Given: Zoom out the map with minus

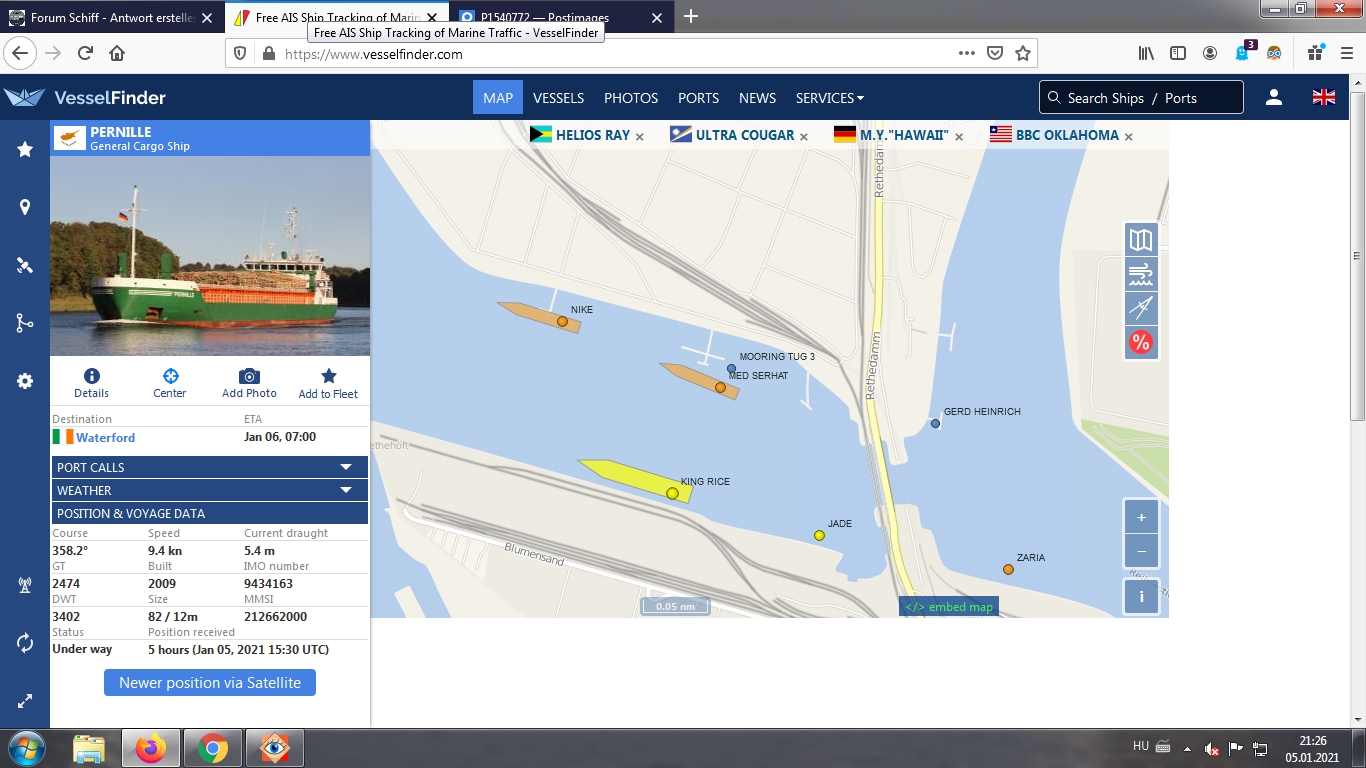Looking at the screenshot, I should [x=1141, y=551].
